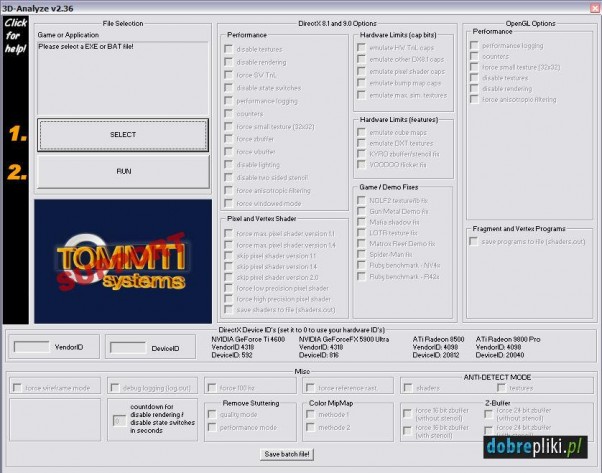Enable OpenGL performance logging checkbox

click(x=474, y=45)
